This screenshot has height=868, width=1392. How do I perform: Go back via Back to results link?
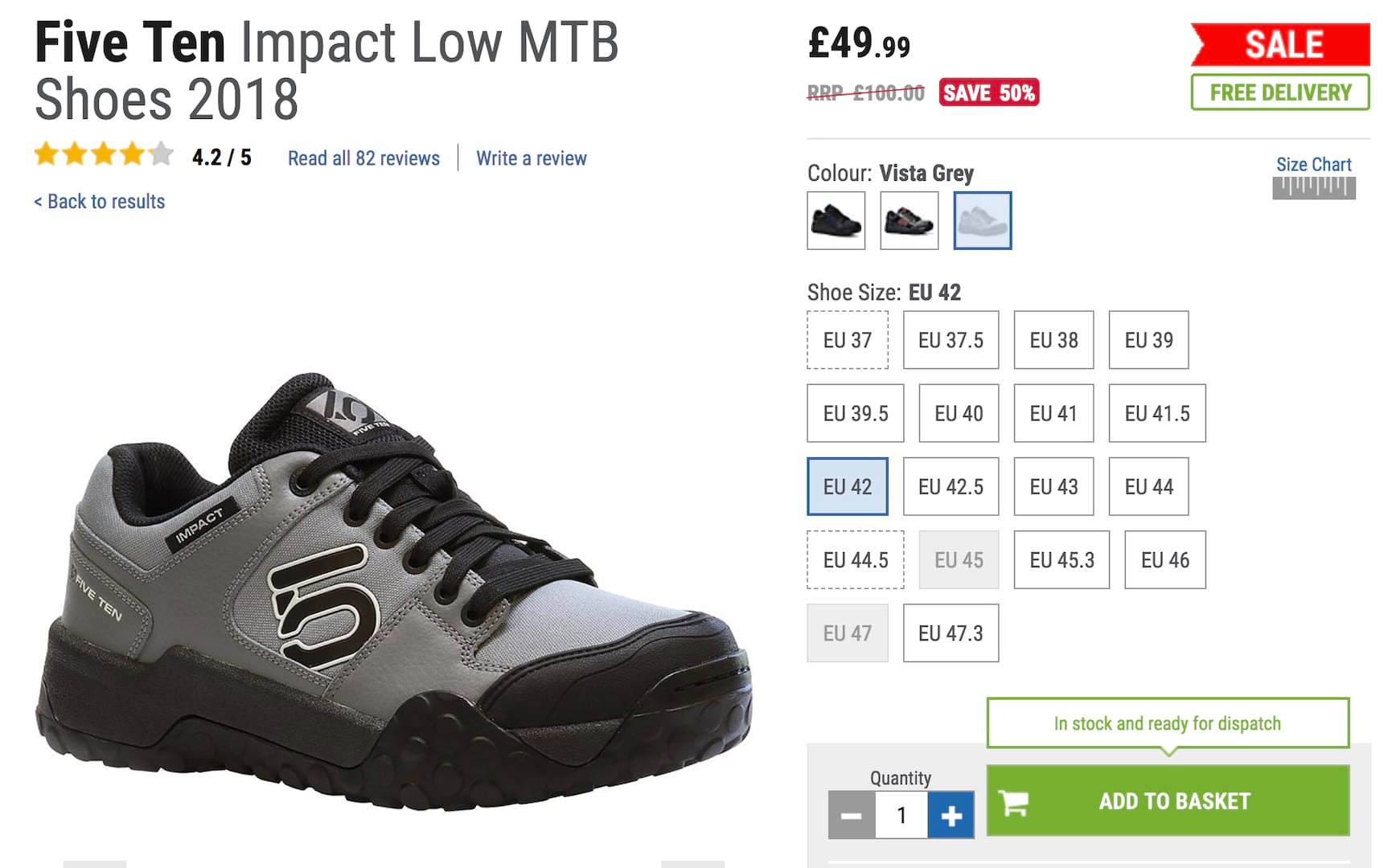pyautogui.click(x=100, y=202)
